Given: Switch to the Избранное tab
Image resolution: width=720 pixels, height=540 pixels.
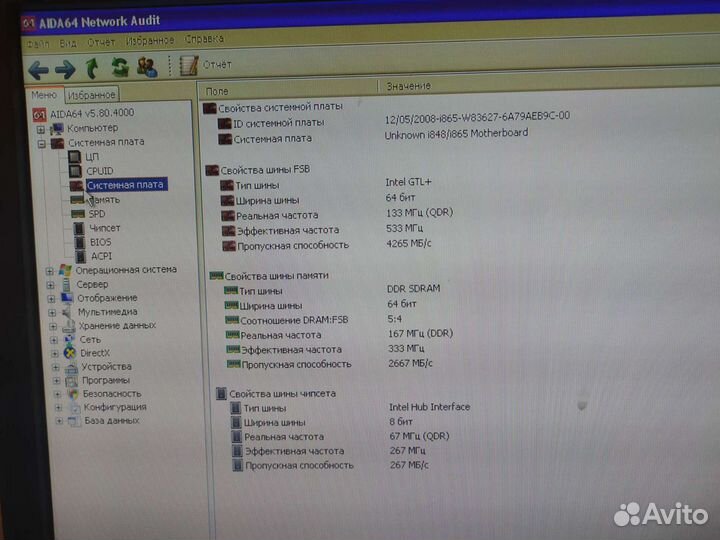Looking at the screenshot, I should click(x=92, y=95).
